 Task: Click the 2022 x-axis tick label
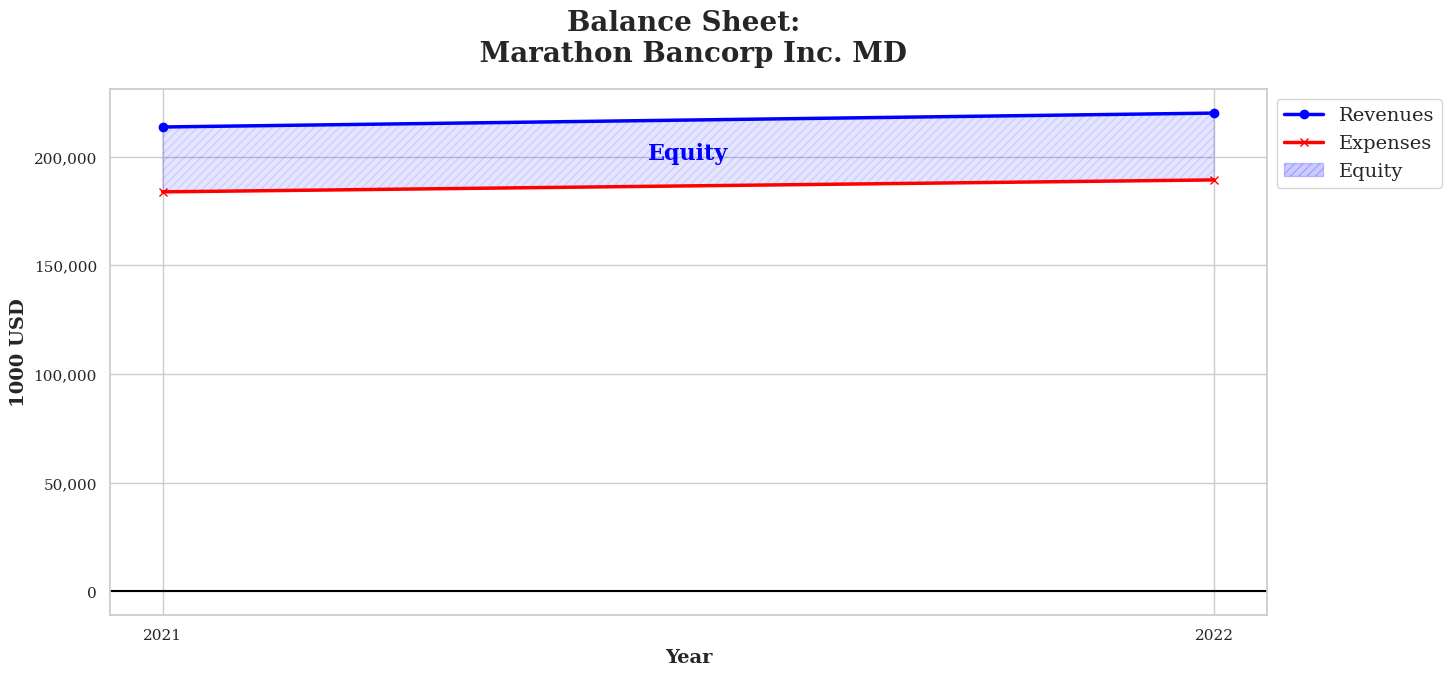(x=1214, y=635)
